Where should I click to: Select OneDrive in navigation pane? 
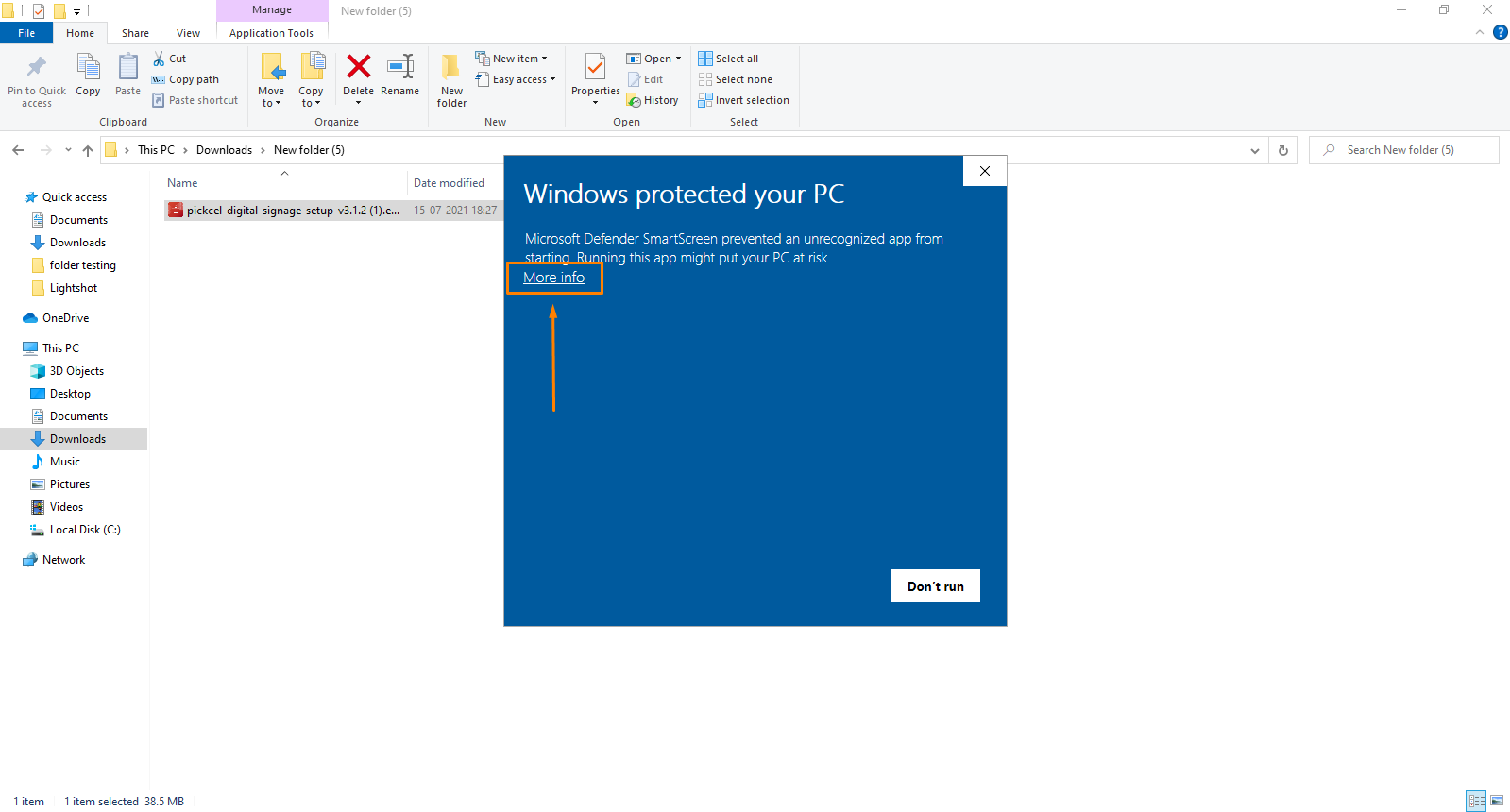click(x=65, y=318)
